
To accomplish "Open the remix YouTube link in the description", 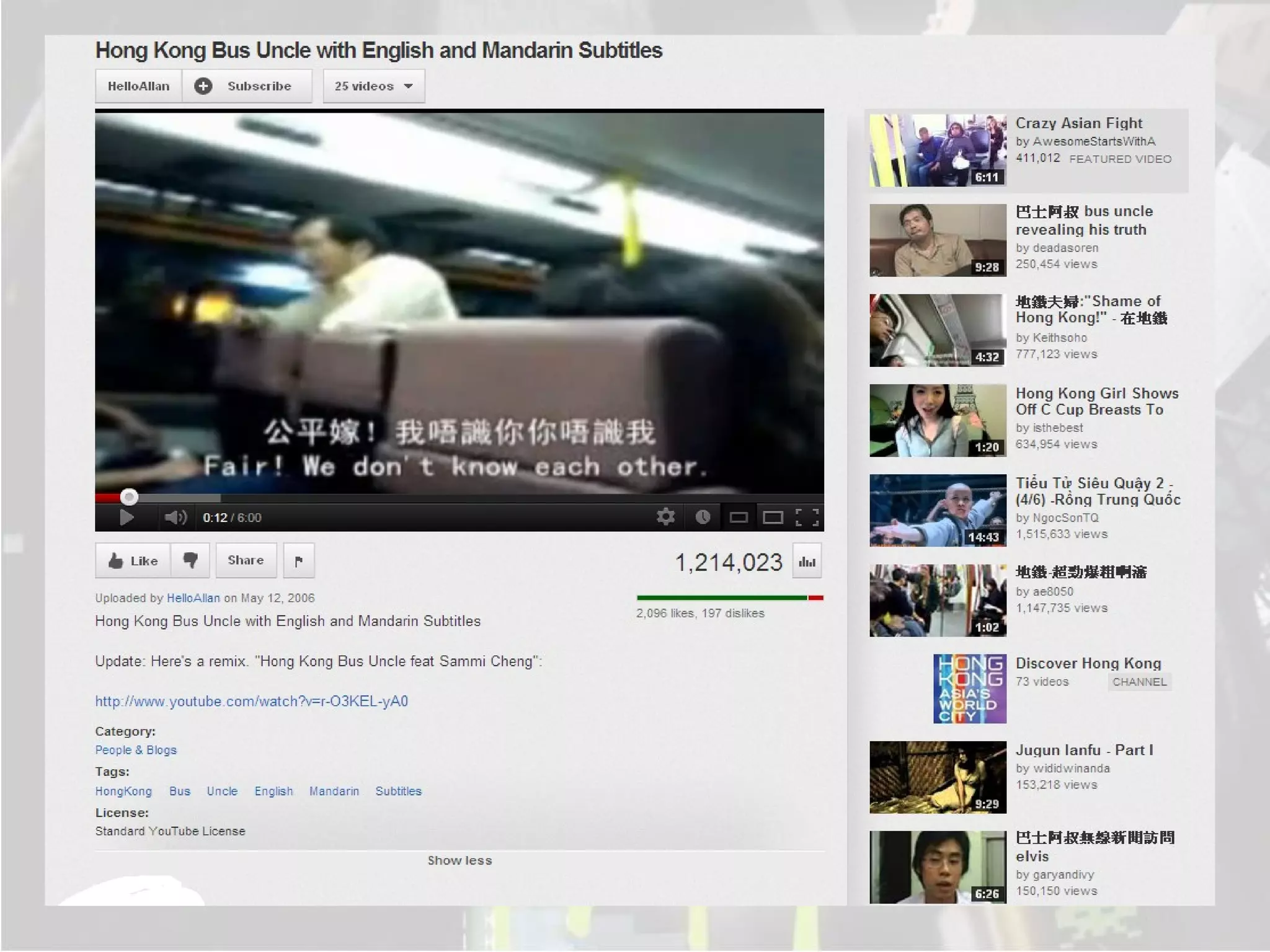I will (251, 701).
